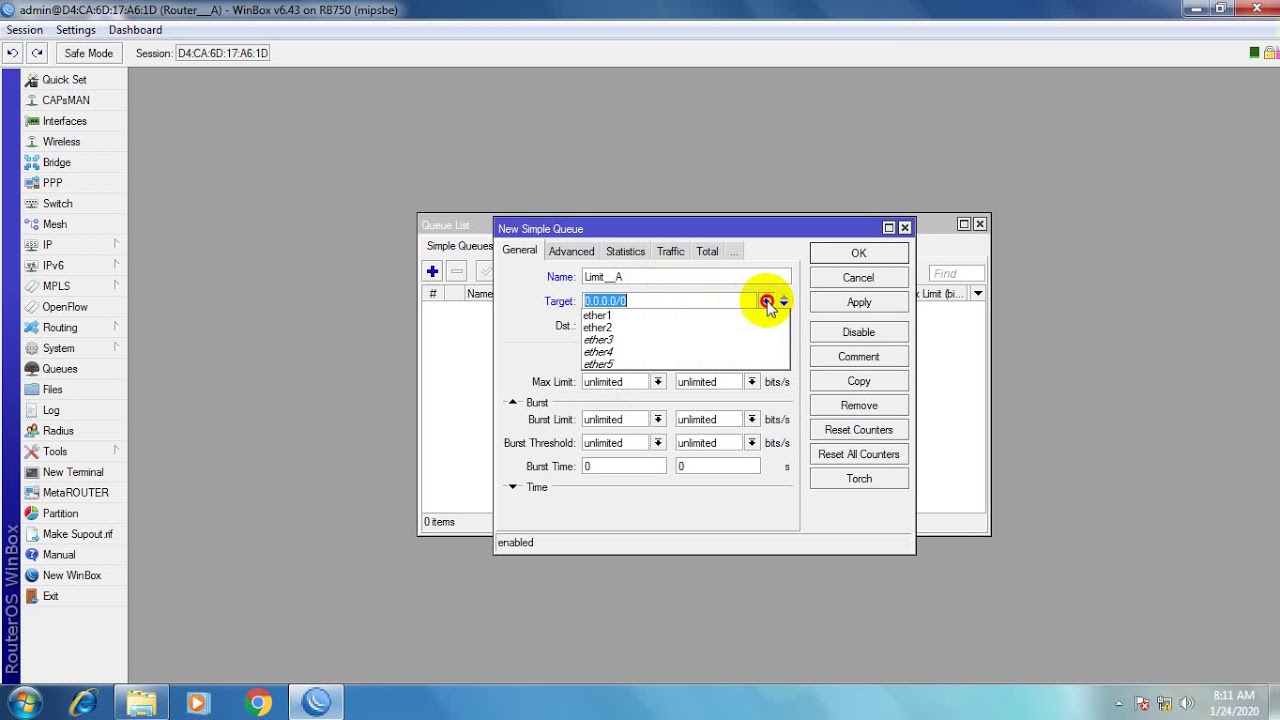
Task: Open the Partition menu
Action: click(x=60, y=513)
